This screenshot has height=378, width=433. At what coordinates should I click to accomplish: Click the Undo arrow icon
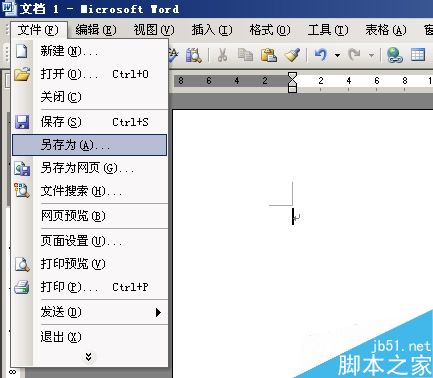(x=321, y=55)
